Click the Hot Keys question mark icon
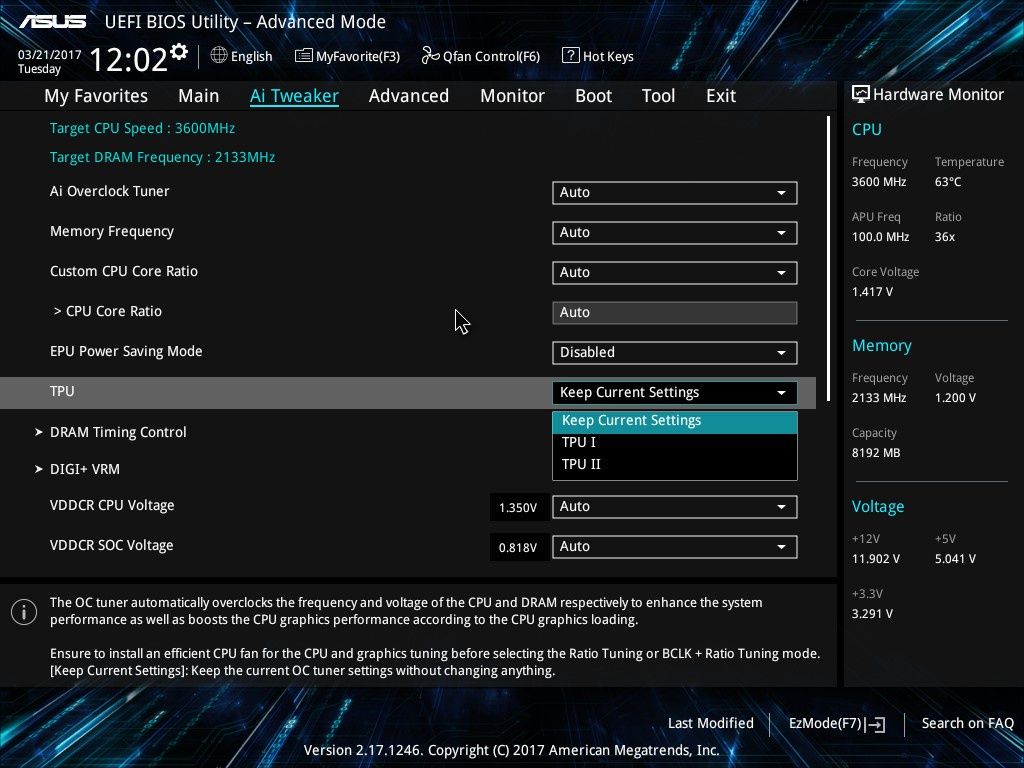 [x=570, y=56]
